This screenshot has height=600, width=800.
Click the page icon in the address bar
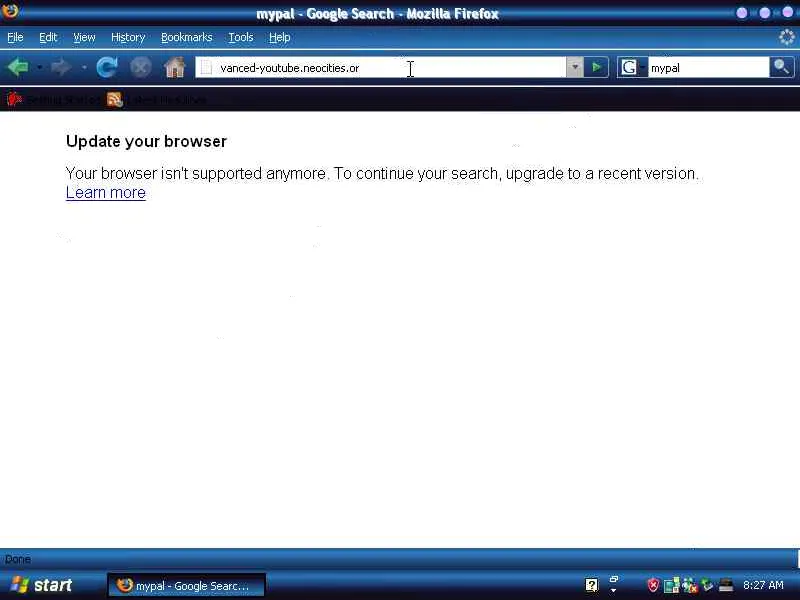click(x=206, y=67)
